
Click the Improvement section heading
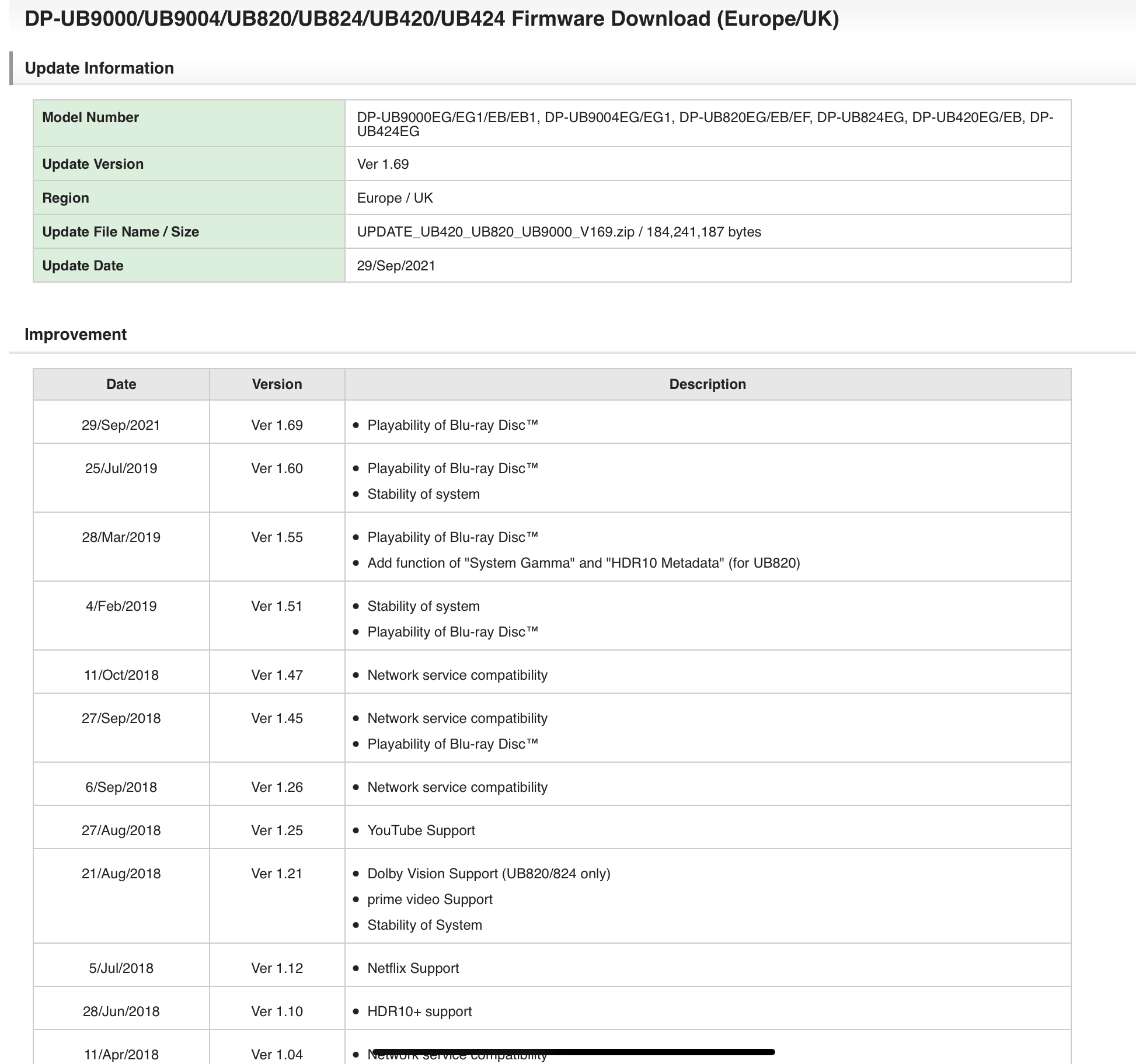(75, 335)
